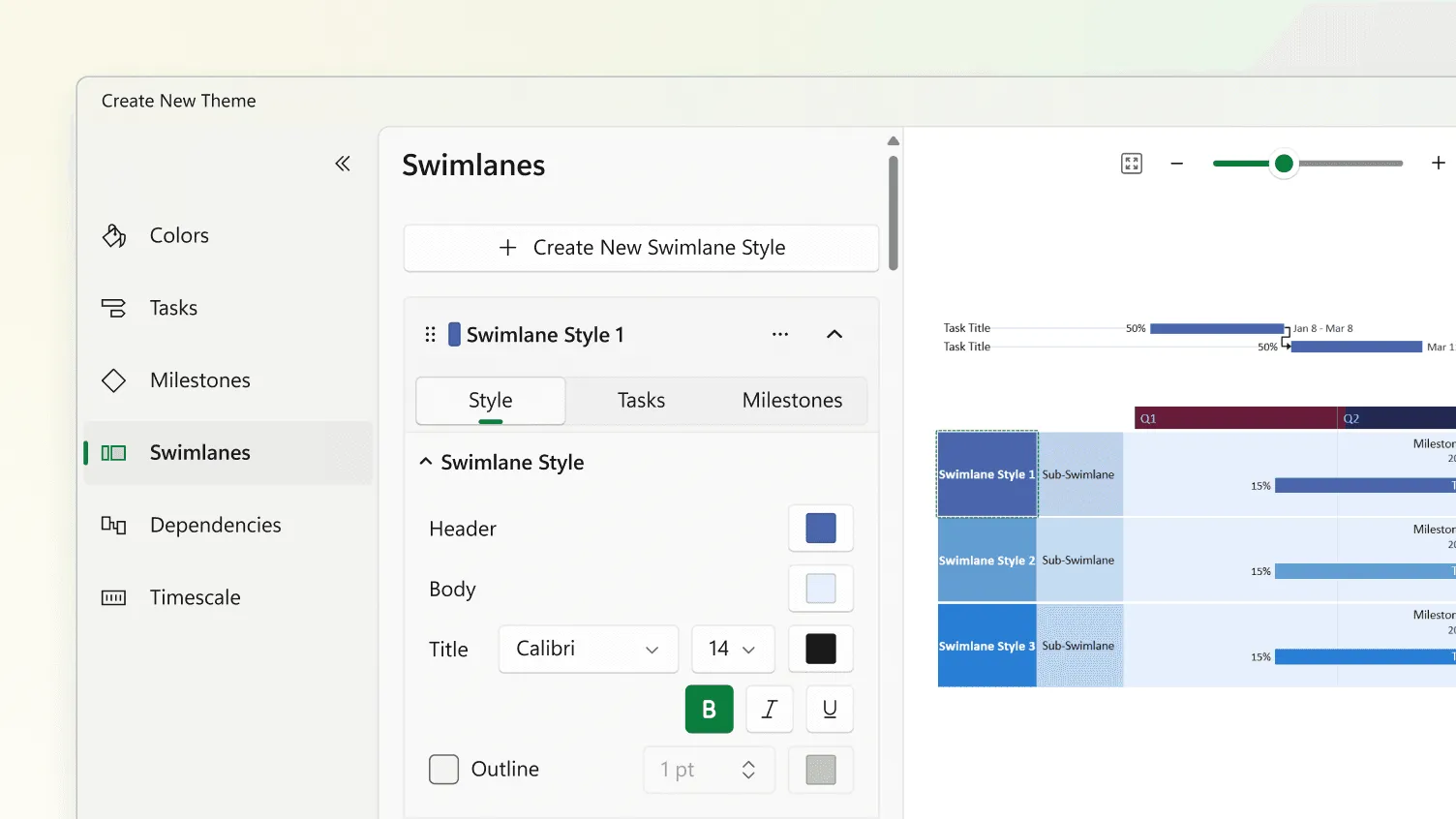Click the Jan 8 - Mar 8 label

tap(1323, 328)
